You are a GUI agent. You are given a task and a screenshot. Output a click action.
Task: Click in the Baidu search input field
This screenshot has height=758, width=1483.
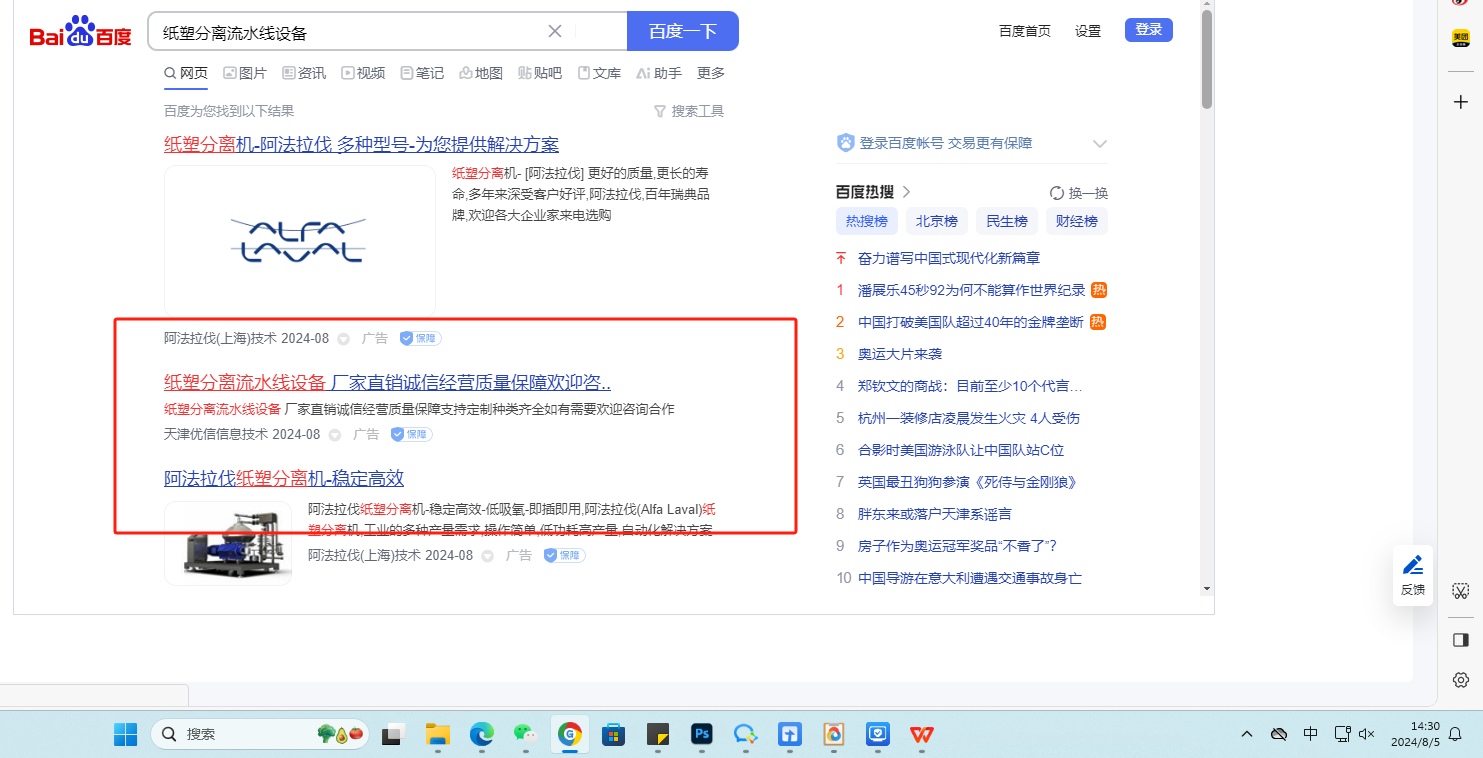[x=350, y=32]
